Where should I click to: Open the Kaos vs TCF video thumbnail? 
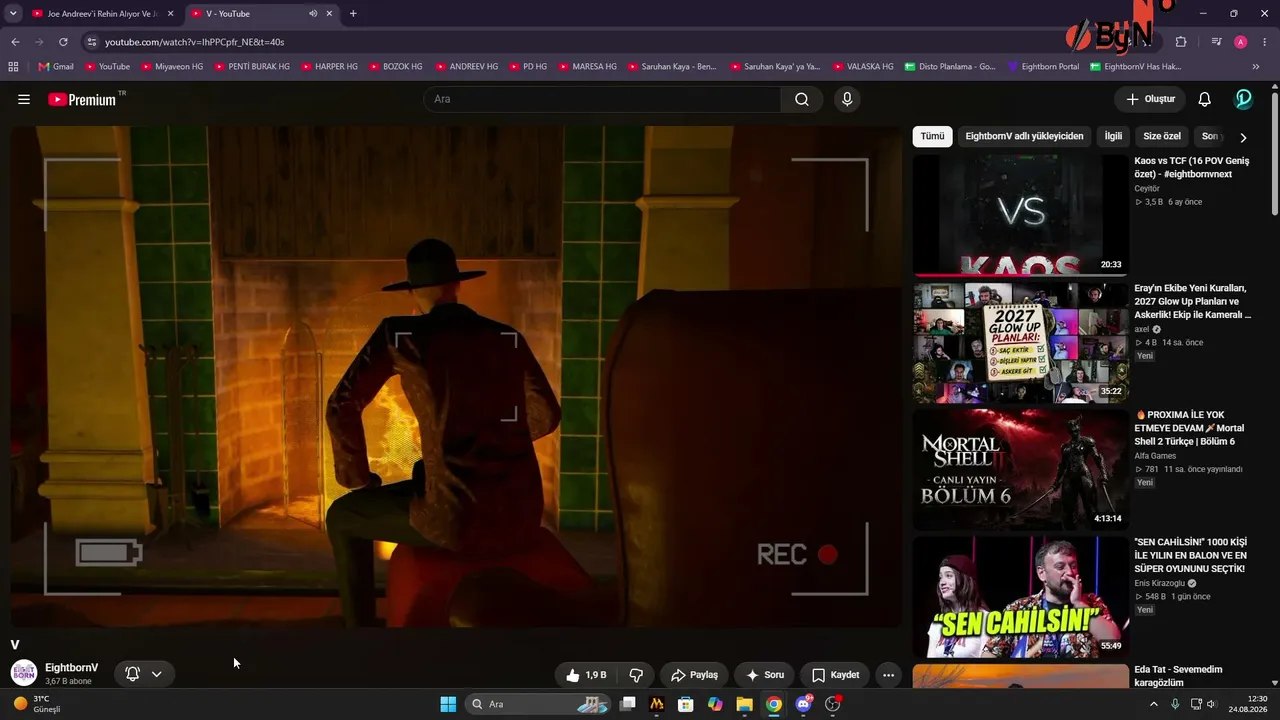1020,214
